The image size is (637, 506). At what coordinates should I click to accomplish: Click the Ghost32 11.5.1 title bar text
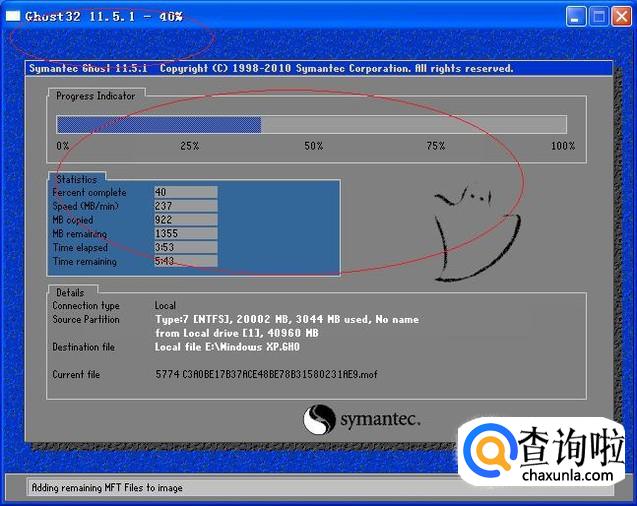point(104,16)
